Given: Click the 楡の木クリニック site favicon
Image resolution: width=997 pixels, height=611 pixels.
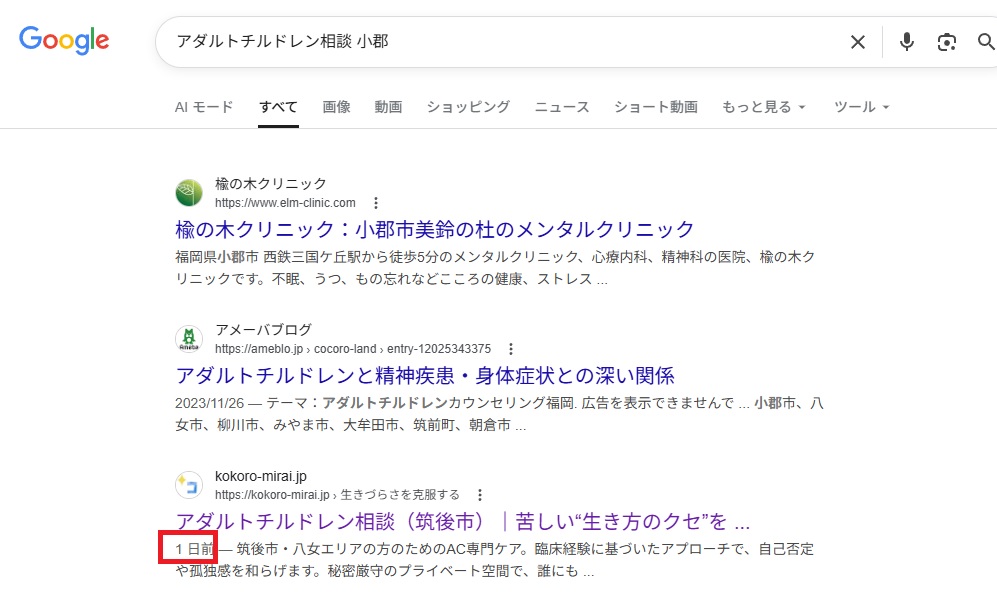Looking at the screenshot, I should tap(189, 193).
